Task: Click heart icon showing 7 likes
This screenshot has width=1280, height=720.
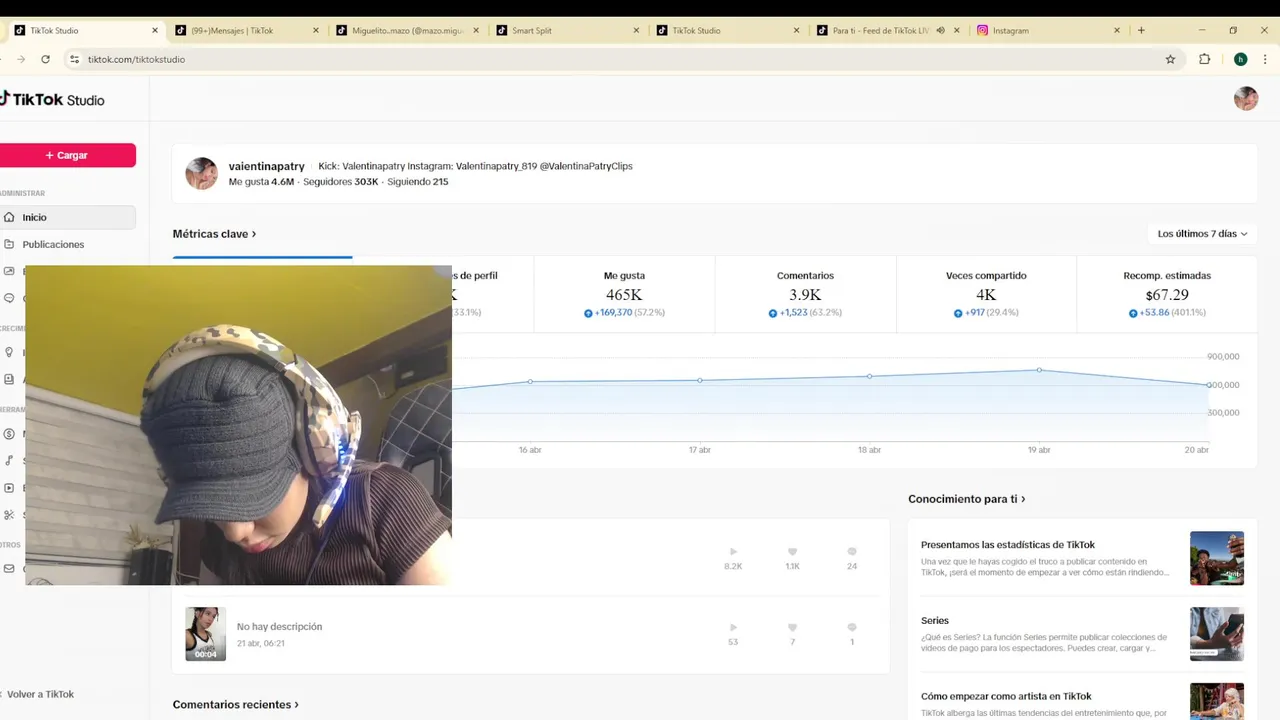Action: [792, 627]
